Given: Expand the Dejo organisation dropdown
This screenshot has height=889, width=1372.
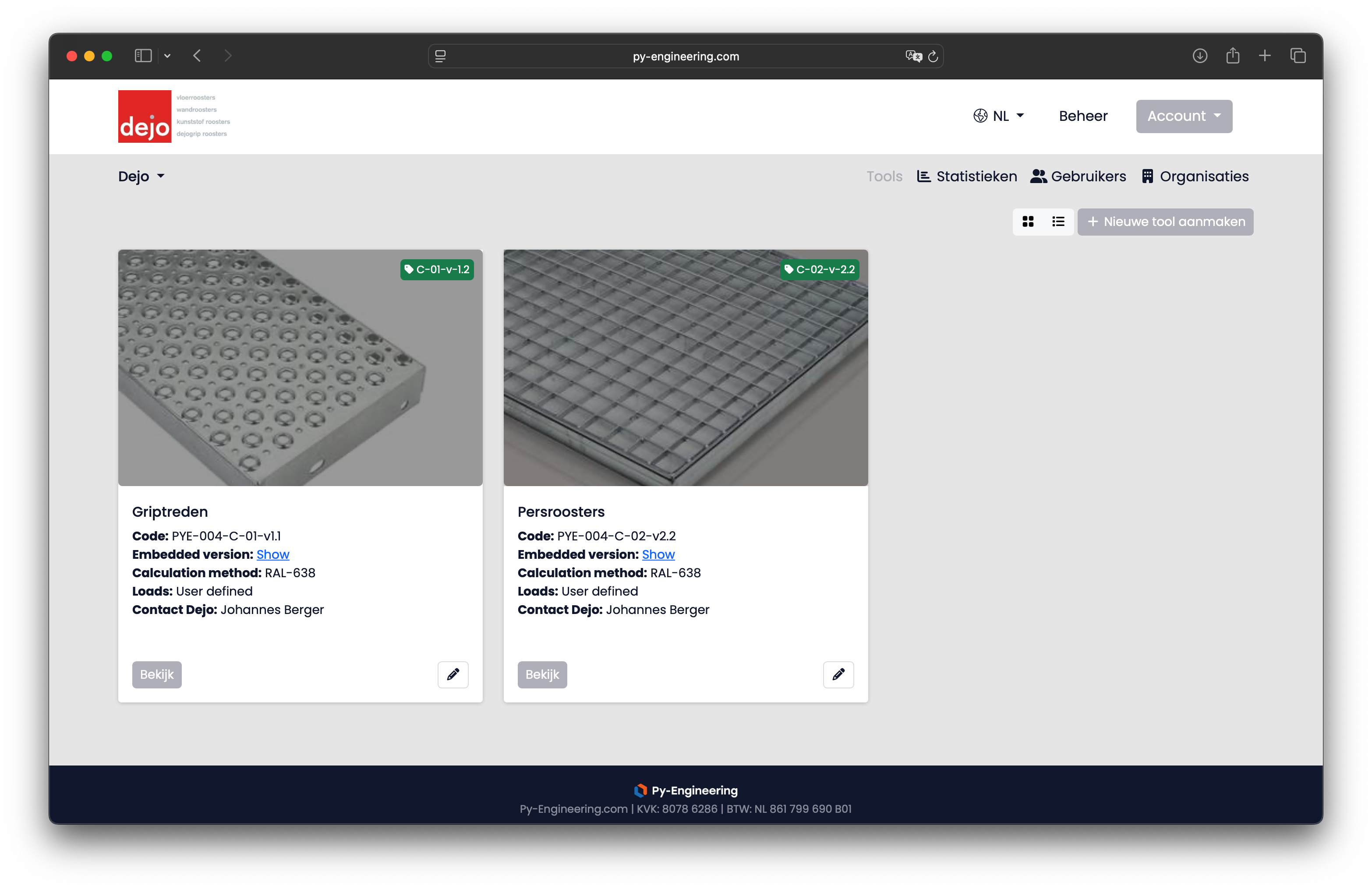Looking at the screenshot, I should tap(141, 176).
